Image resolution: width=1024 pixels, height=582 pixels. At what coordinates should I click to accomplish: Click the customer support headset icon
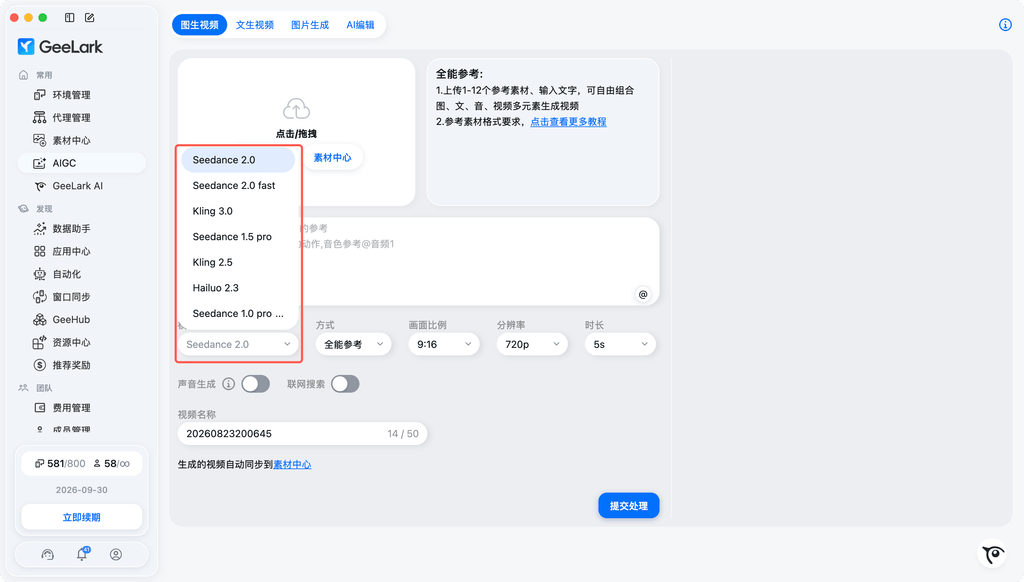coord(48,555)
